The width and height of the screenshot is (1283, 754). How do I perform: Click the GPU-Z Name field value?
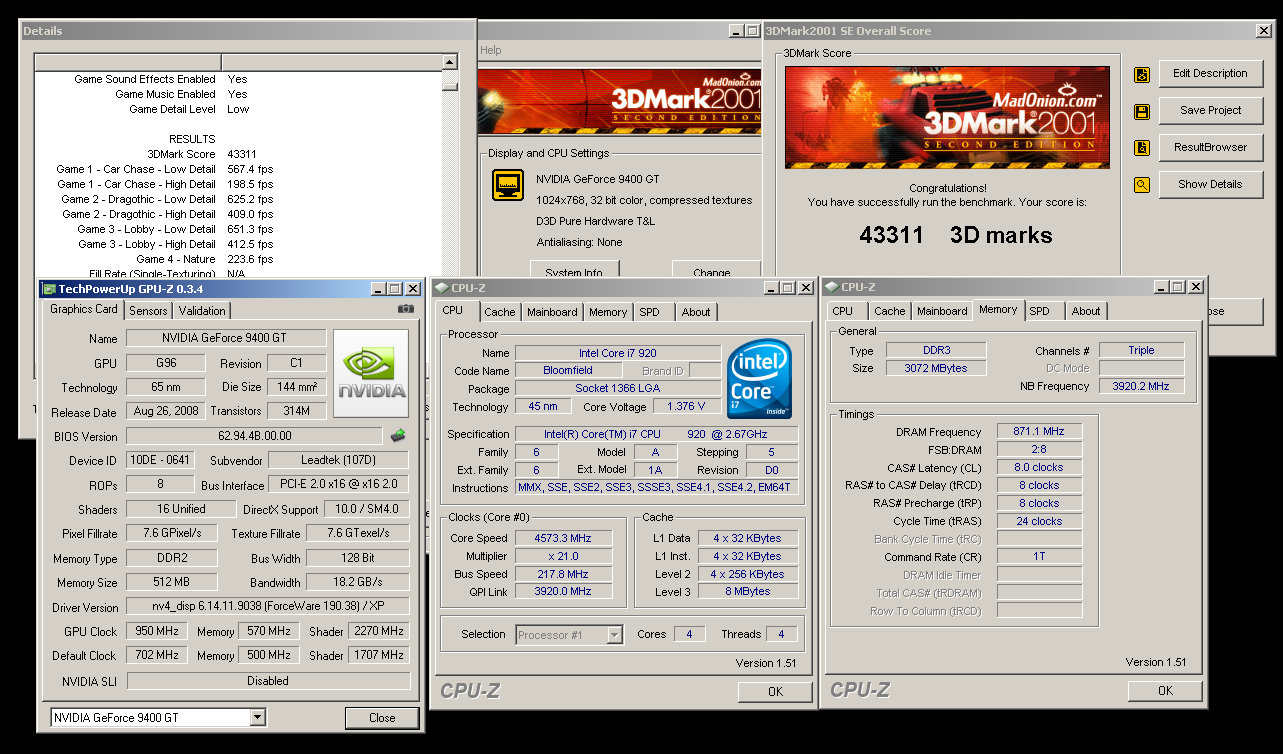pos(227,338)
